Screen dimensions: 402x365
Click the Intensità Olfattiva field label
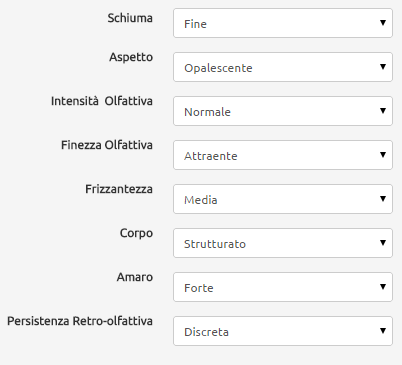pyautogui.click(x=102, y=101)
